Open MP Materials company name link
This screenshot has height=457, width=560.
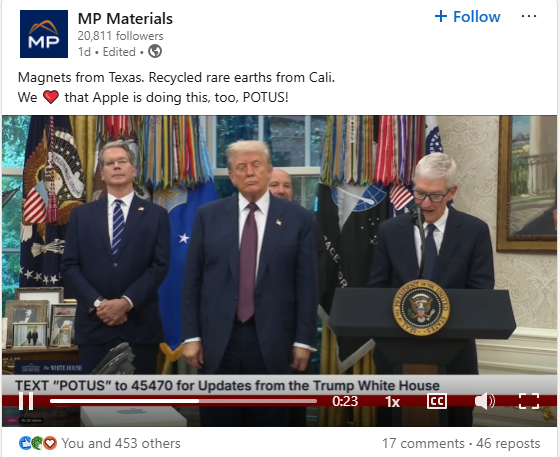point(125,19)
